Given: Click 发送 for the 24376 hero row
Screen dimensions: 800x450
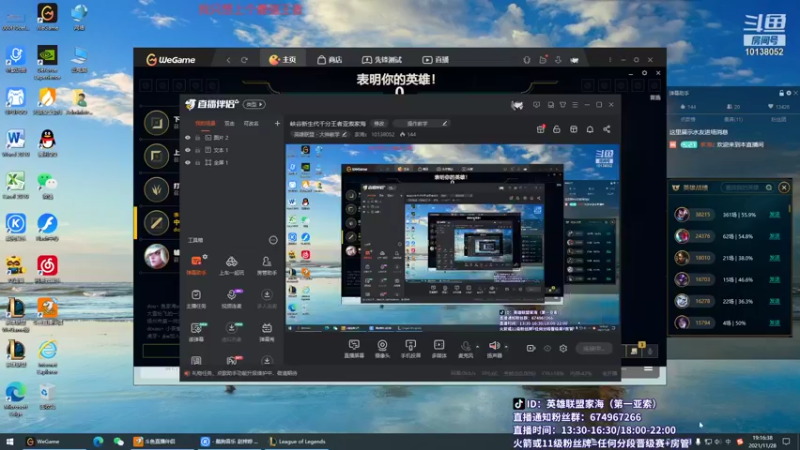Looking at the screenshot, I should 774,236.
